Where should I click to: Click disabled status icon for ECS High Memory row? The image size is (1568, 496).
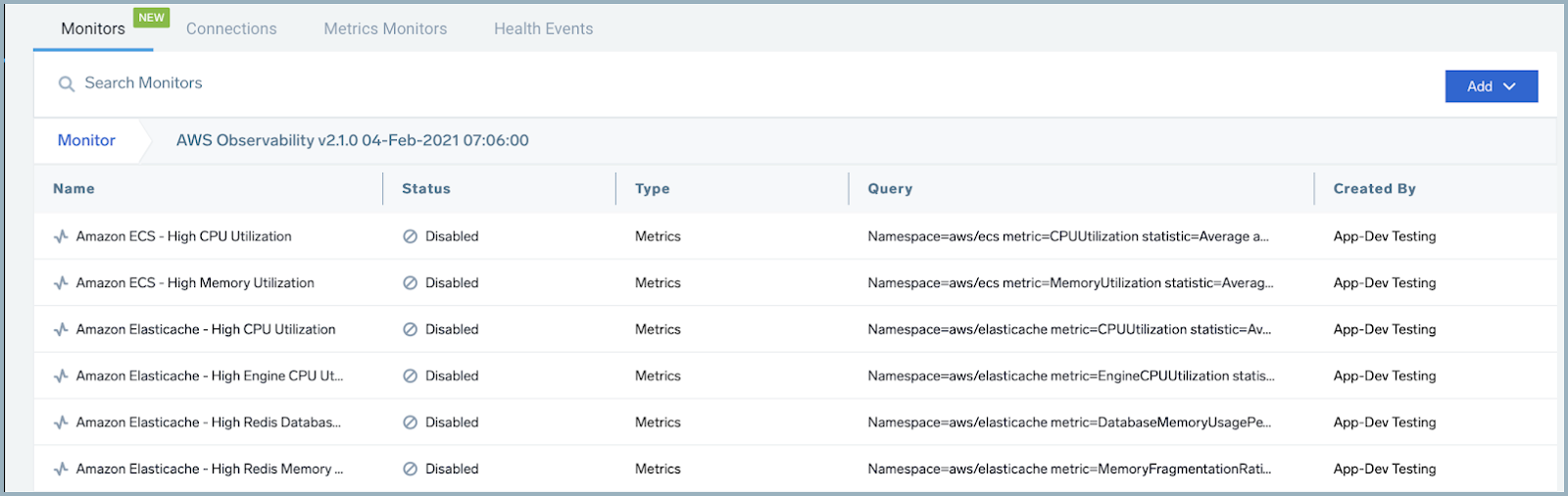pyautogui.click(x=410, y=283)
